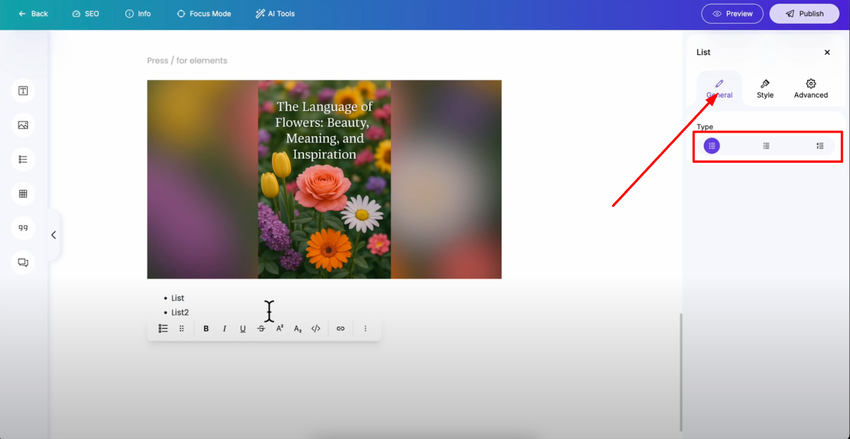Viewport: 850px width, 439px height.
Task: Switch to the Style tab
Action: click(765, 88)
